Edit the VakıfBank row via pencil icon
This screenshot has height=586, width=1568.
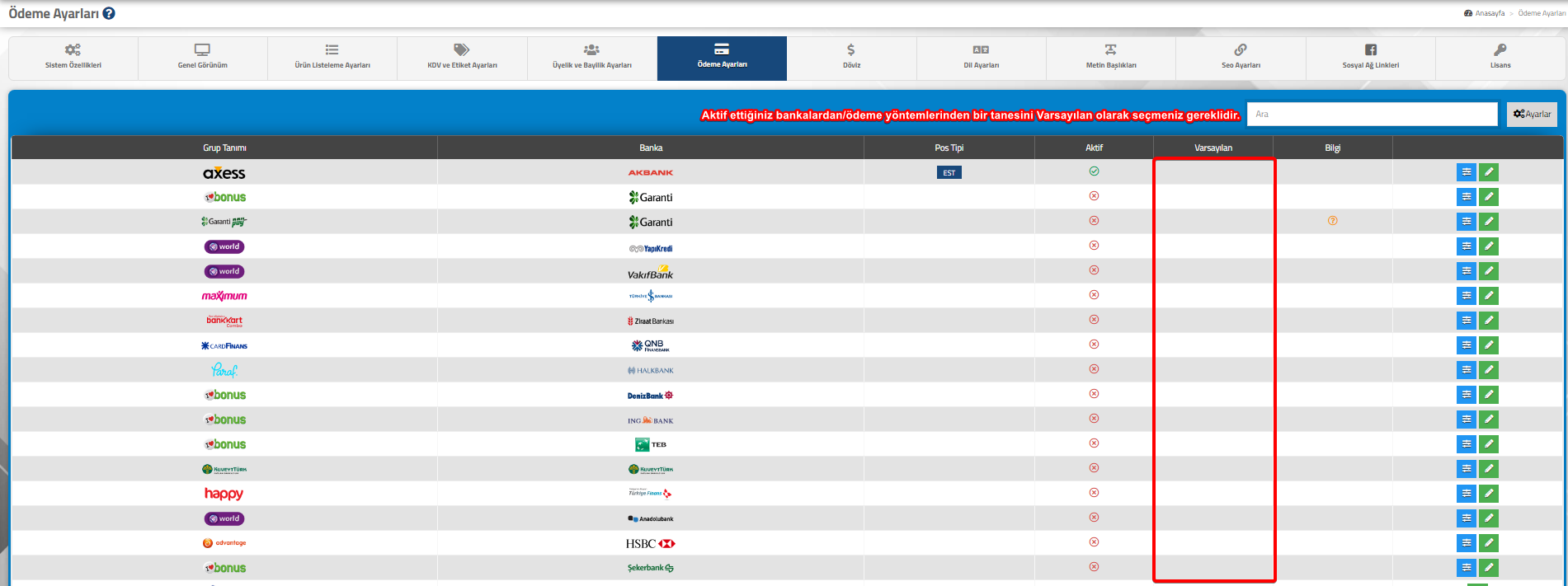point(1489,271)
